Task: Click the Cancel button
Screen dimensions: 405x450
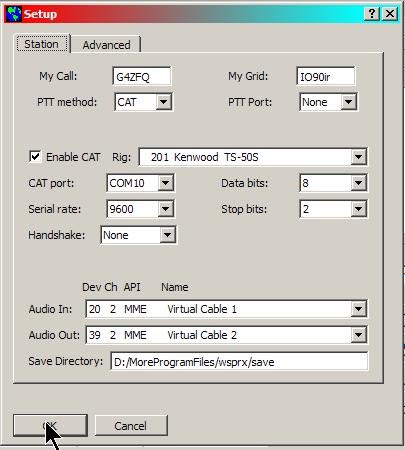Action: [131, 425]
